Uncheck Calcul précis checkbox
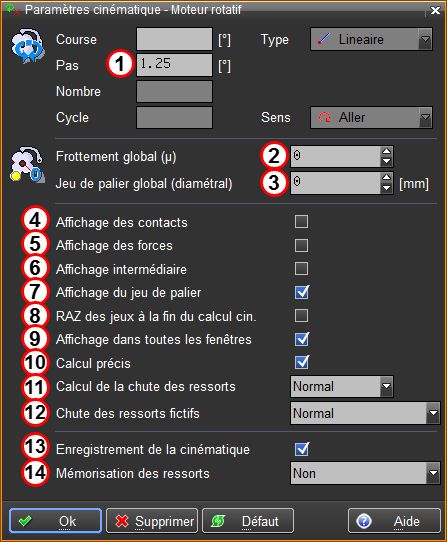 pyautogui.click(x=302, y=363)
